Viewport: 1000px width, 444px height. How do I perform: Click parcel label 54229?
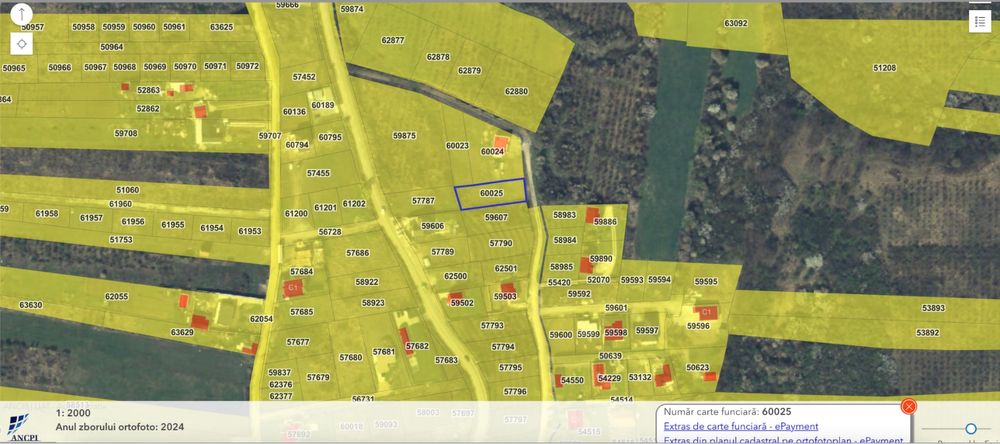pyautogui.click(x=609, y=378)
